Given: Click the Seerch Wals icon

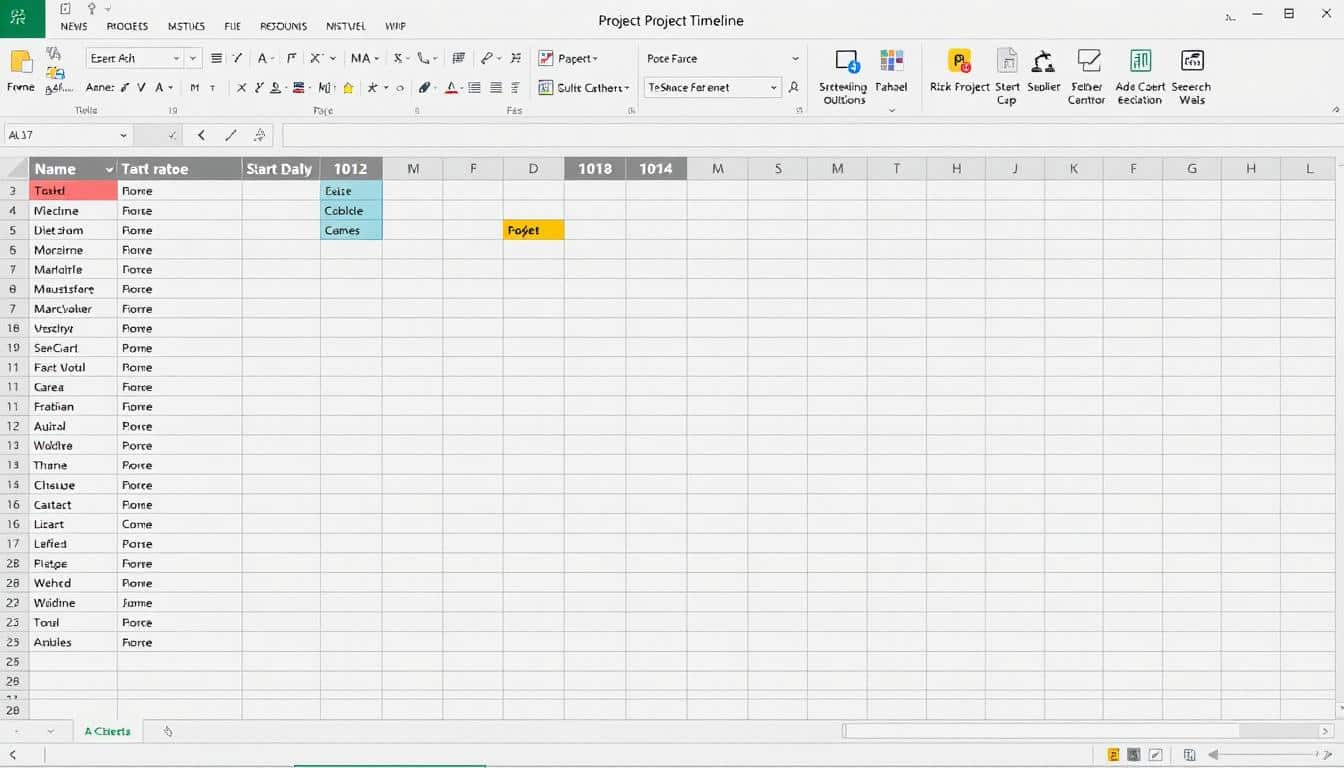Looking at the screenshot, I should click(1192, 61).
